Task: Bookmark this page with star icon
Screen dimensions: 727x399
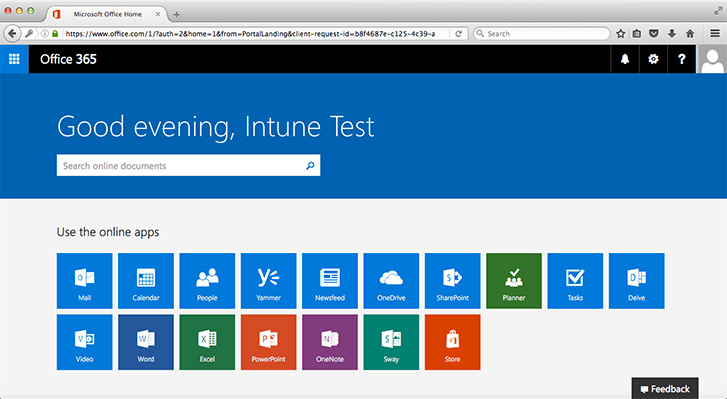Action: pos(620,33)
